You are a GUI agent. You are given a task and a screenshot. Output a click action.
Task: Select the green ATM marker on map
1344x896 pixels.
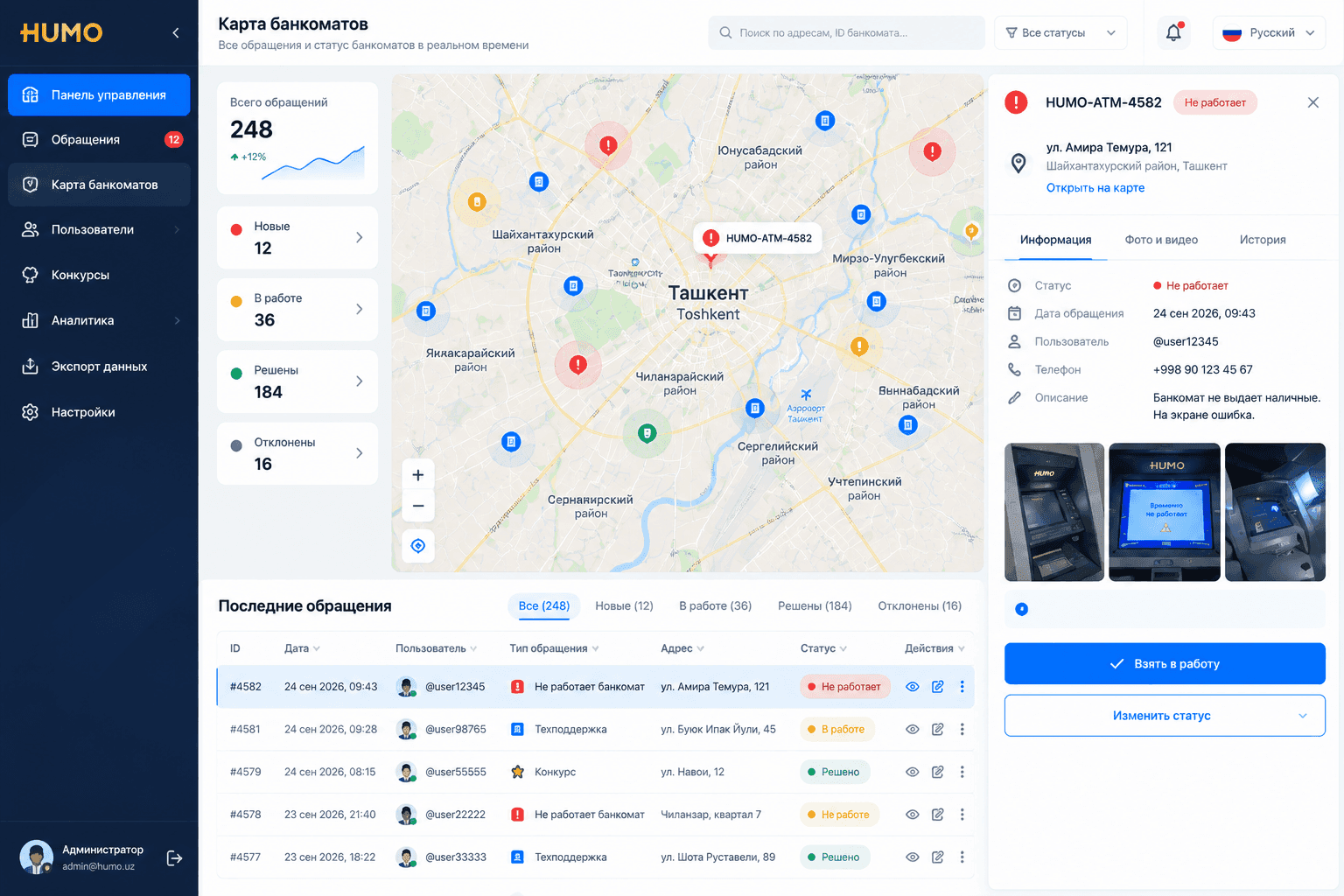(647, 432)
